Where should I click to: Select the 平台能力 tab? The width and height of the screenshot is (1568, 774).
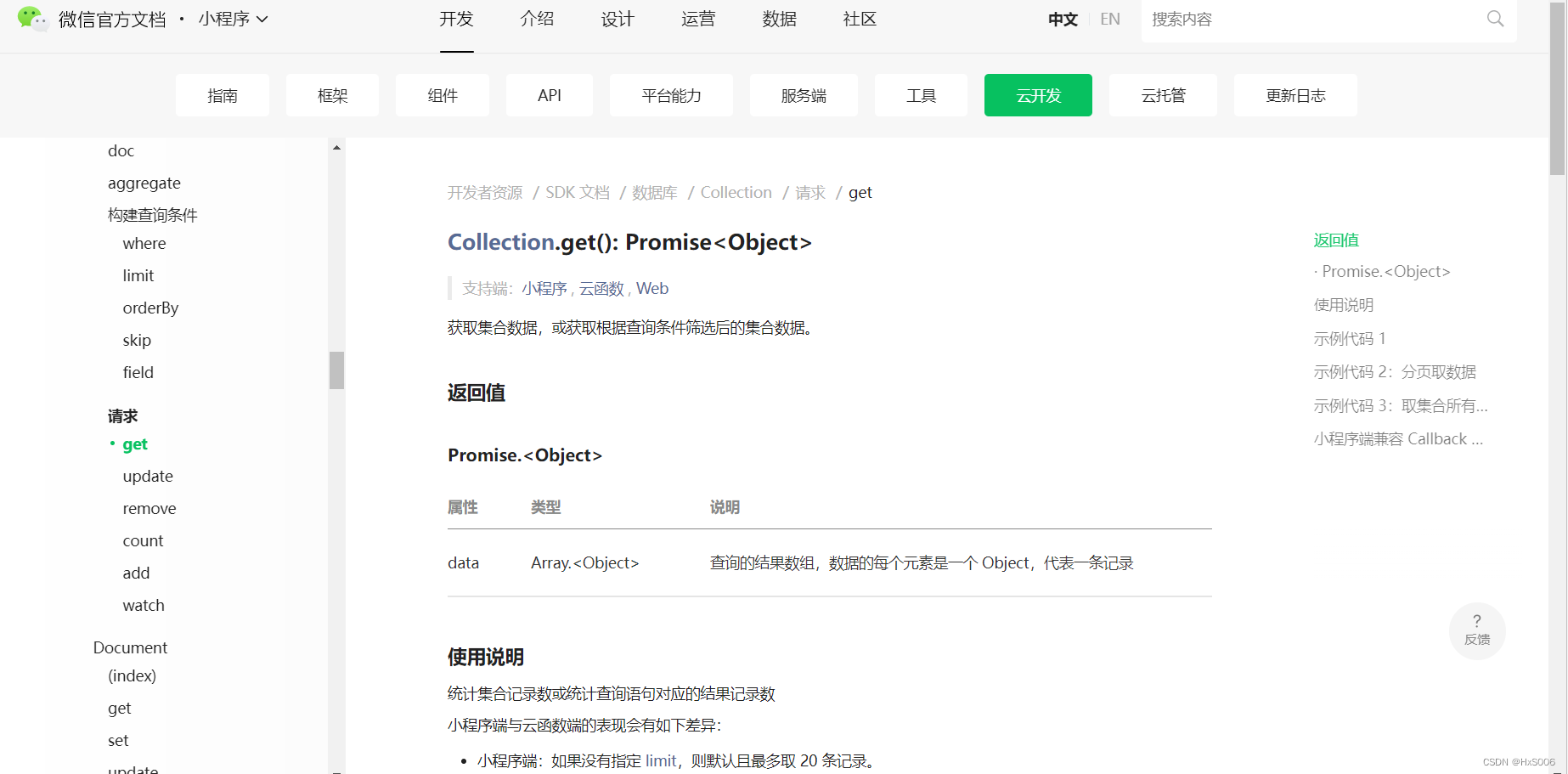click(x=671, y=95)
